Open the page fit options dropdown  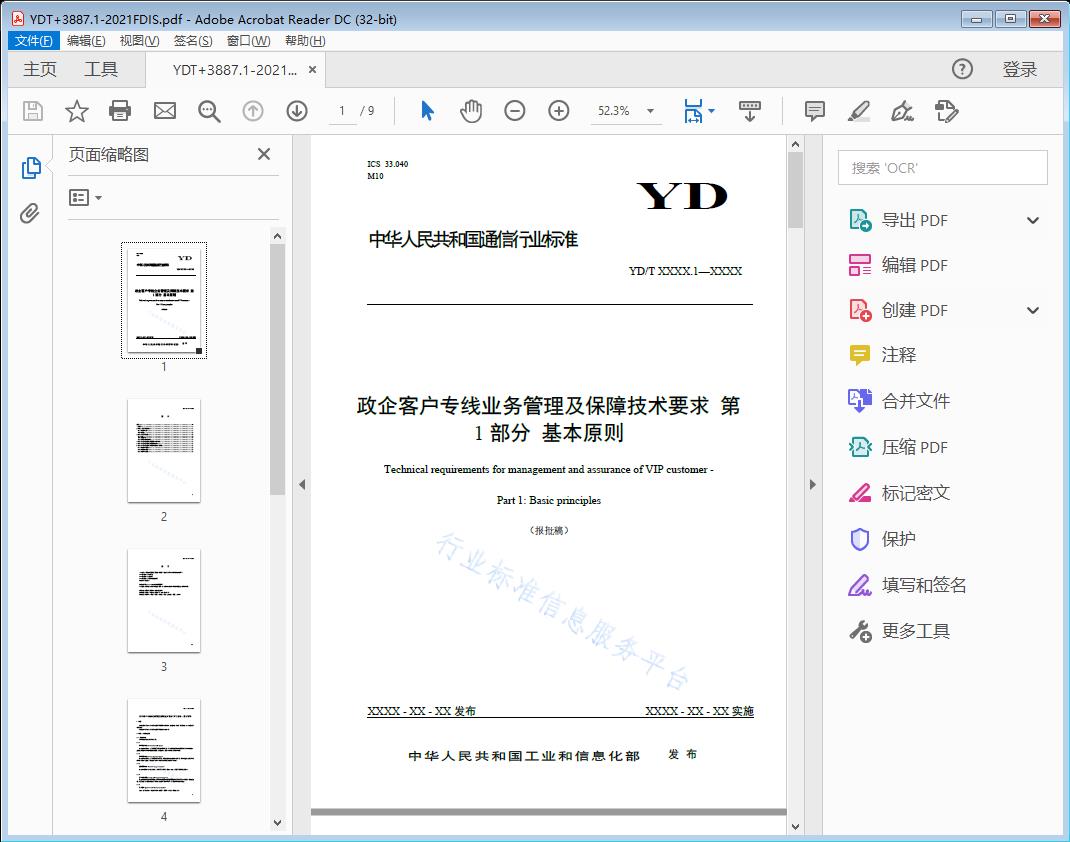[698, 111]
